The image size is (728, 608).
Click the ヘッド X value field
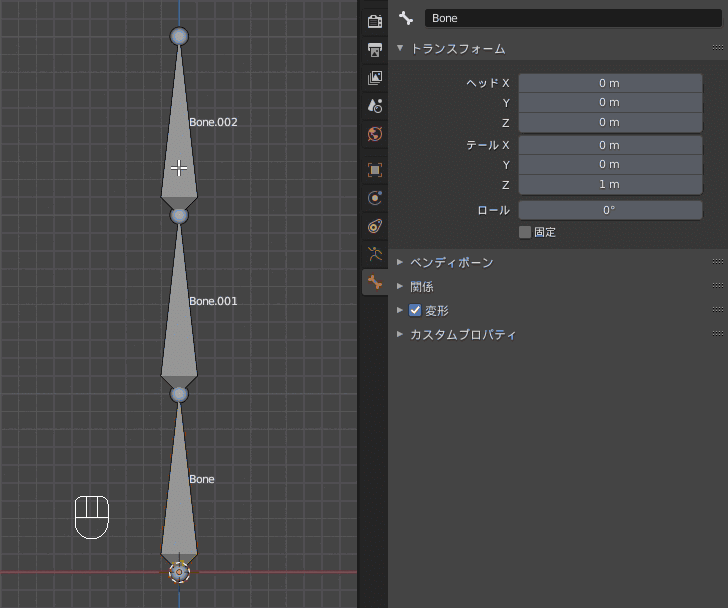pos(610,83)
